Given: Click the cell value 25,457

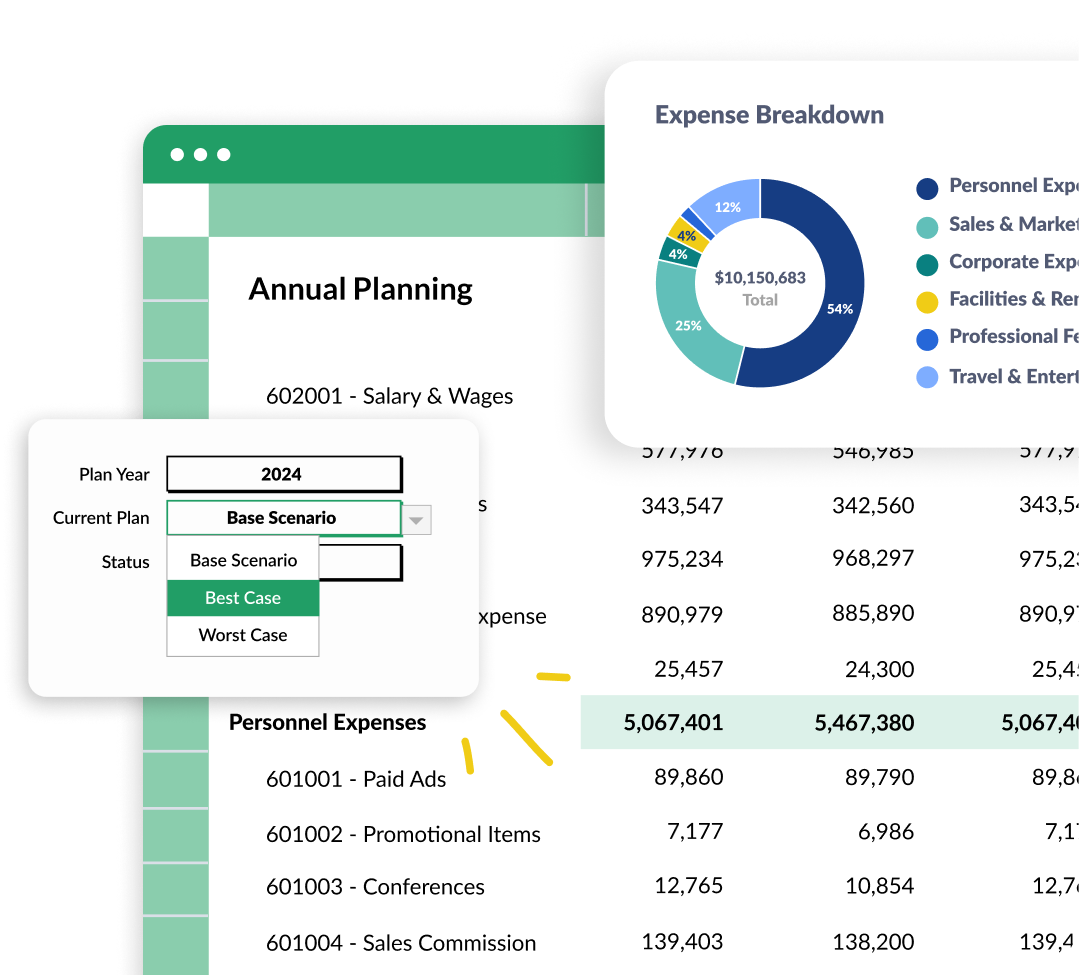Looking at the screenshot, I should (689, 669).
